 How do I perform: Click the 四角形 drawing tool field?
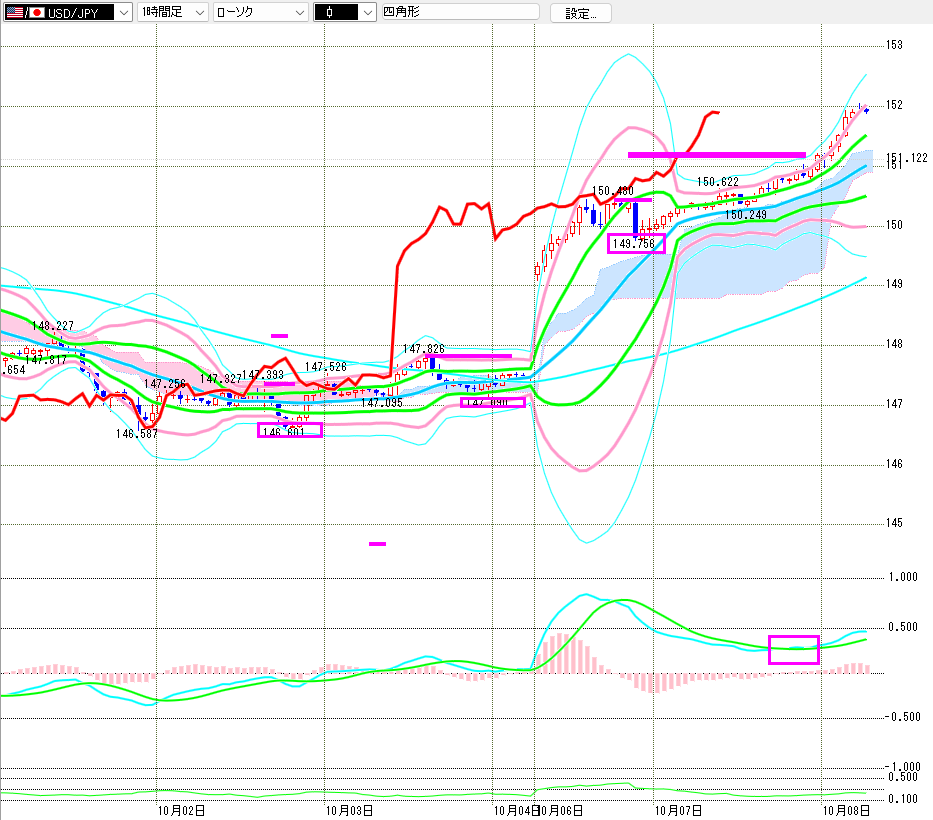coord(460,13)
